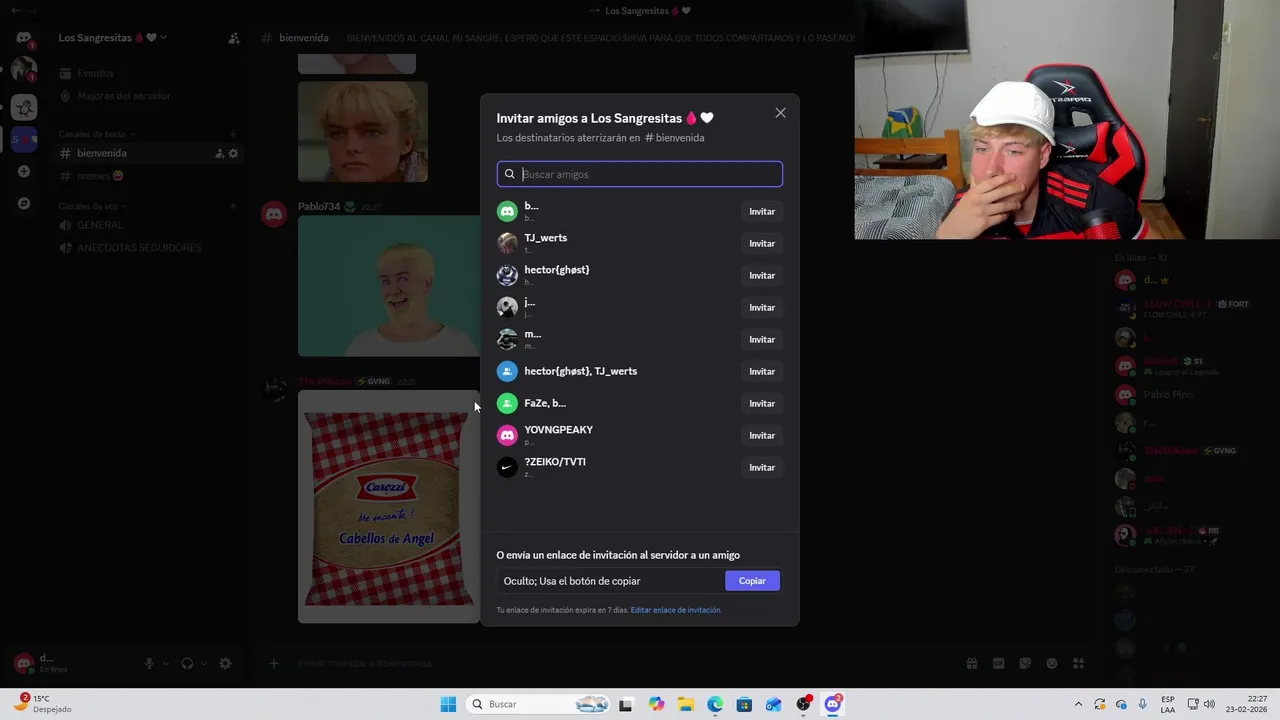The image size is (1280, 720).
Task: Open Editar enlace de invitación link
Action: click(675, 610)
